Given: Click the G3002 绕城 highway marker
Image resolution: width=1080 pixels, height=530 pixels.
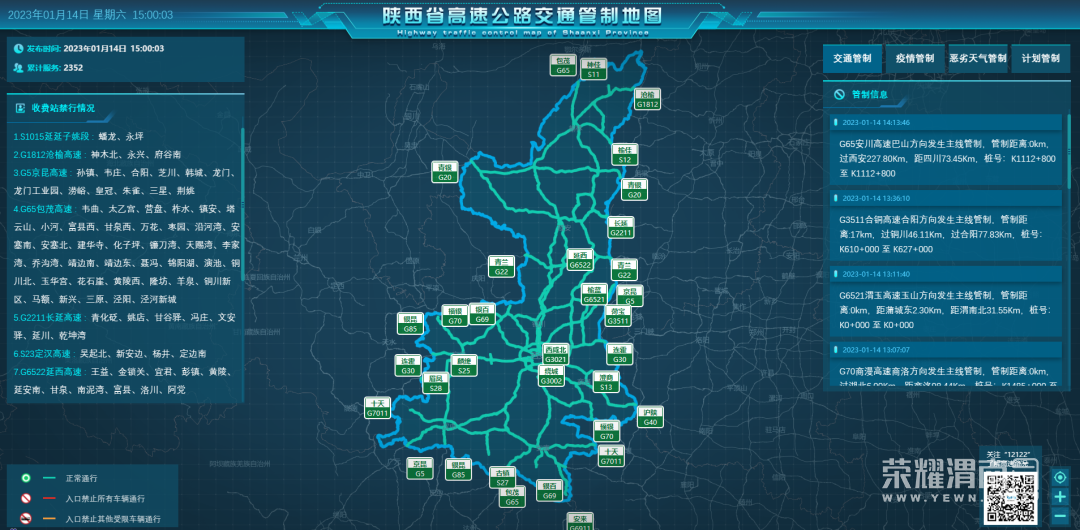Looking at the screenshot, I should (551, 376).
